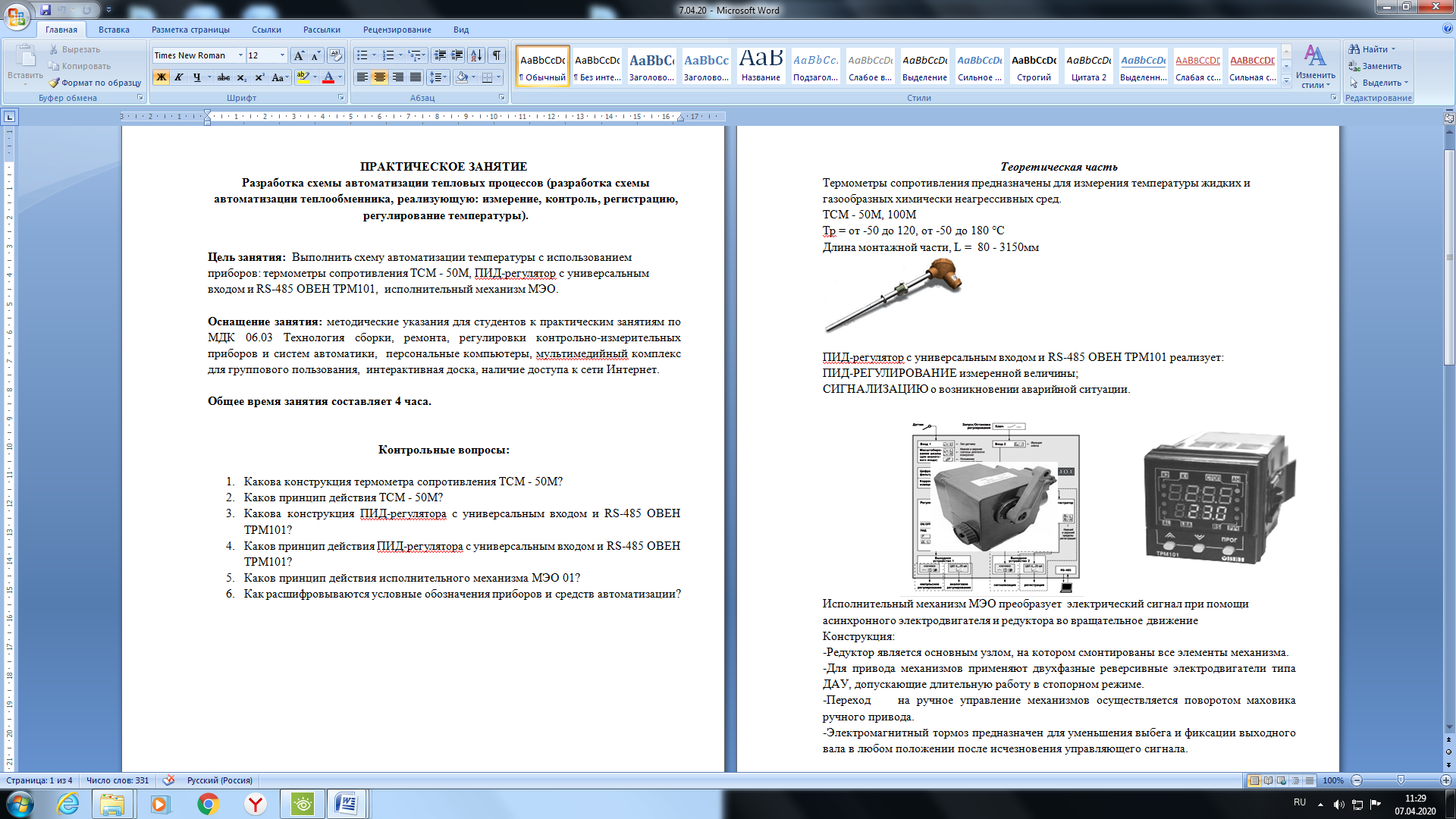Zoom out with the minus button

click(x=1357, y=780)
